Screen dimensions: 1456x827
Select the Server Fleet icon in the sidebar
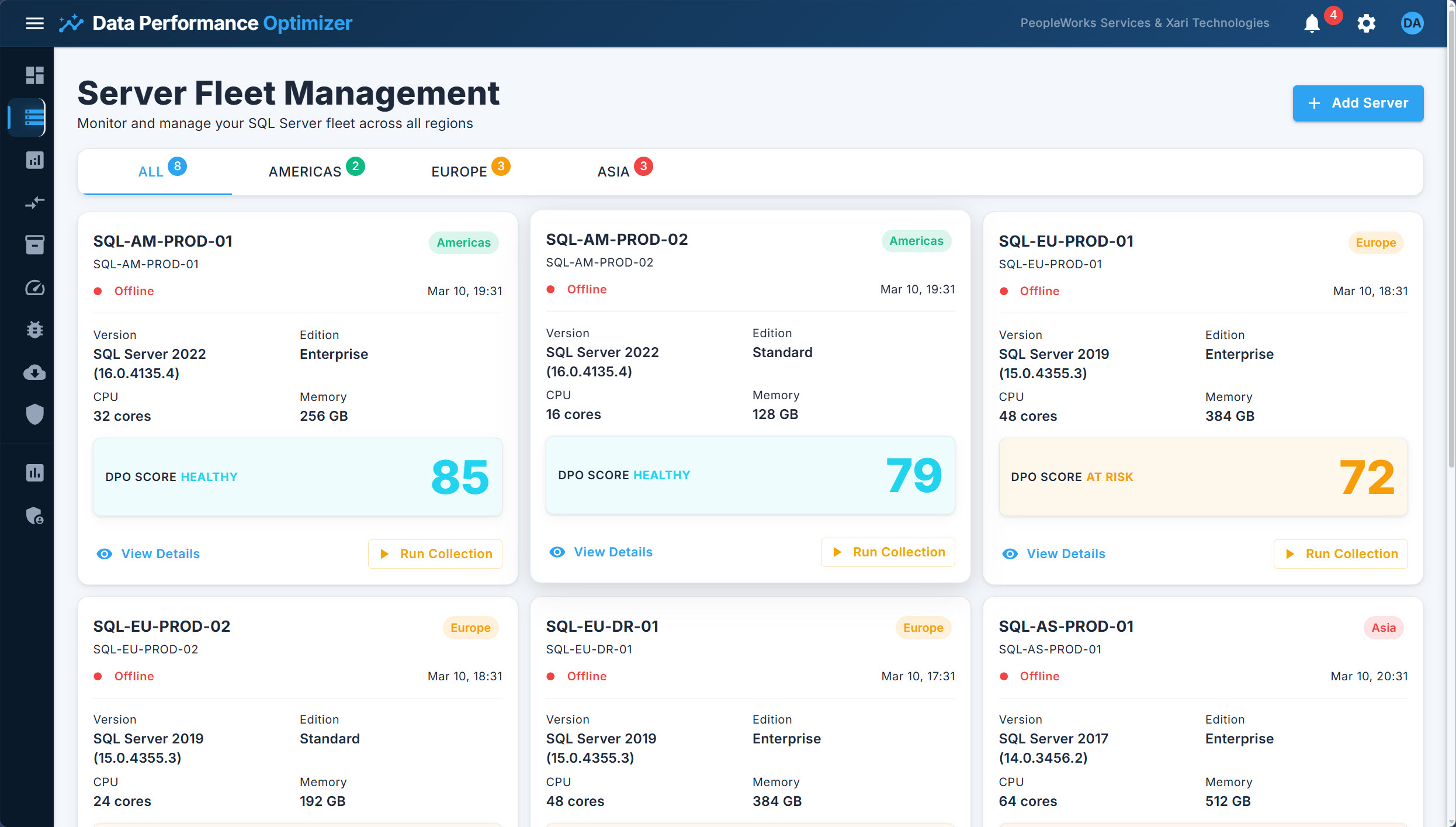coord(34,117)
